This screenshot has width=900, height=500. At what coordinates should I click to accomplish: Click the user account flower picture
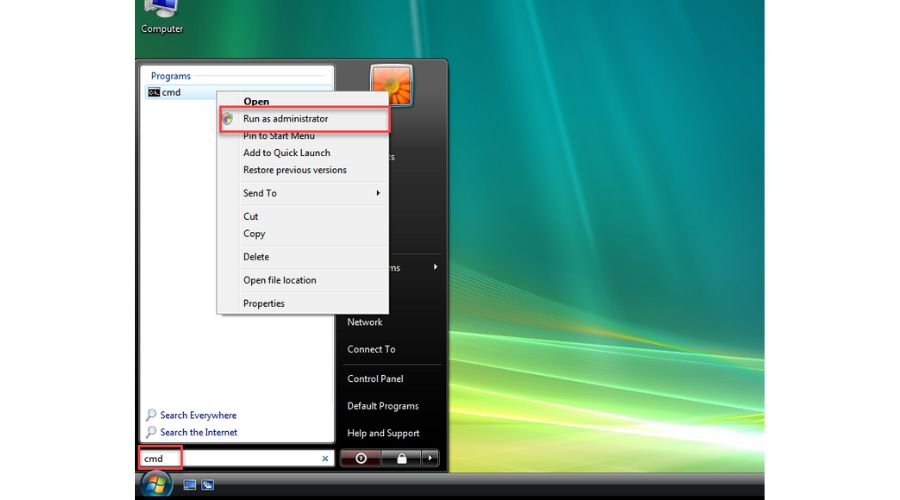[x=391, y=86]
